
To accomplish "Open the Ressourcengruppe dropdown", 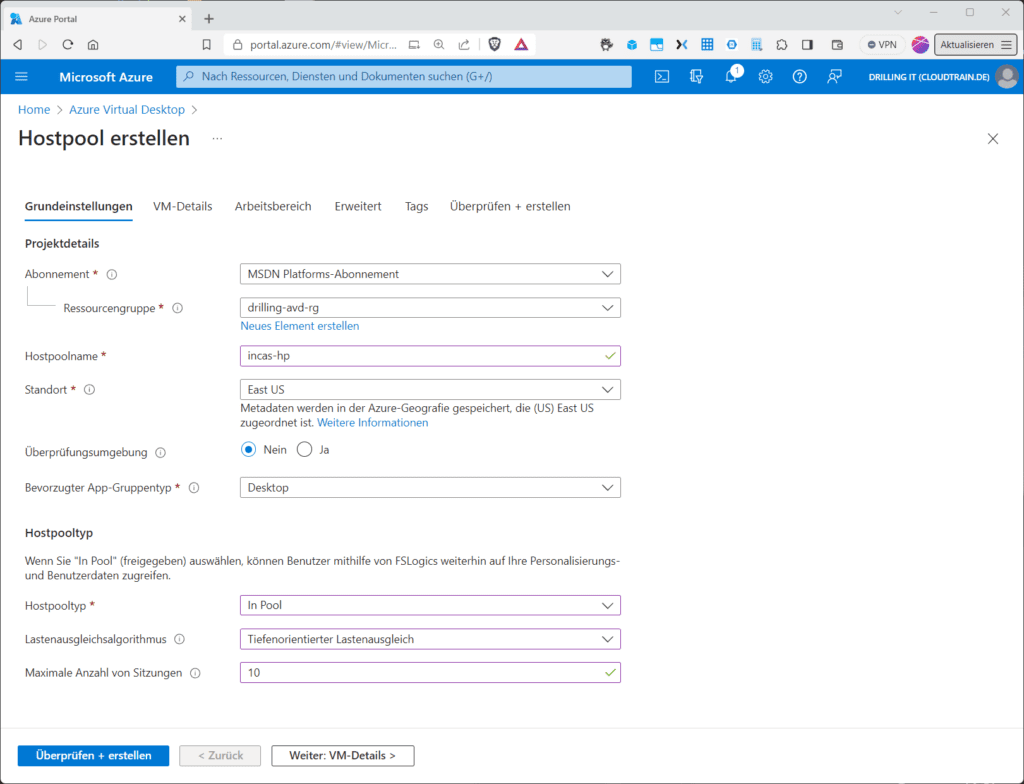I will pyautogui.click(x=430, y=307).
